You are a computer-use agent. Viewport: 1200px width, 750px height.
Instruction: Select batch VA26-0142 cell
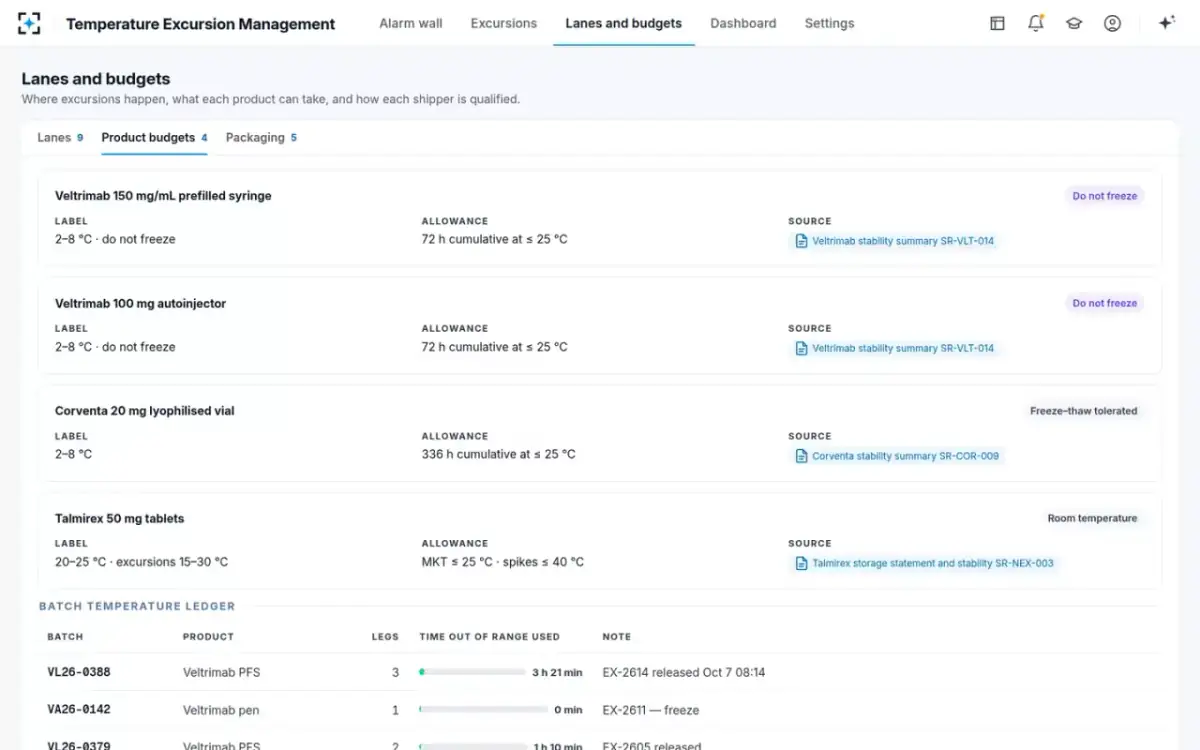[x=79, y=710]
